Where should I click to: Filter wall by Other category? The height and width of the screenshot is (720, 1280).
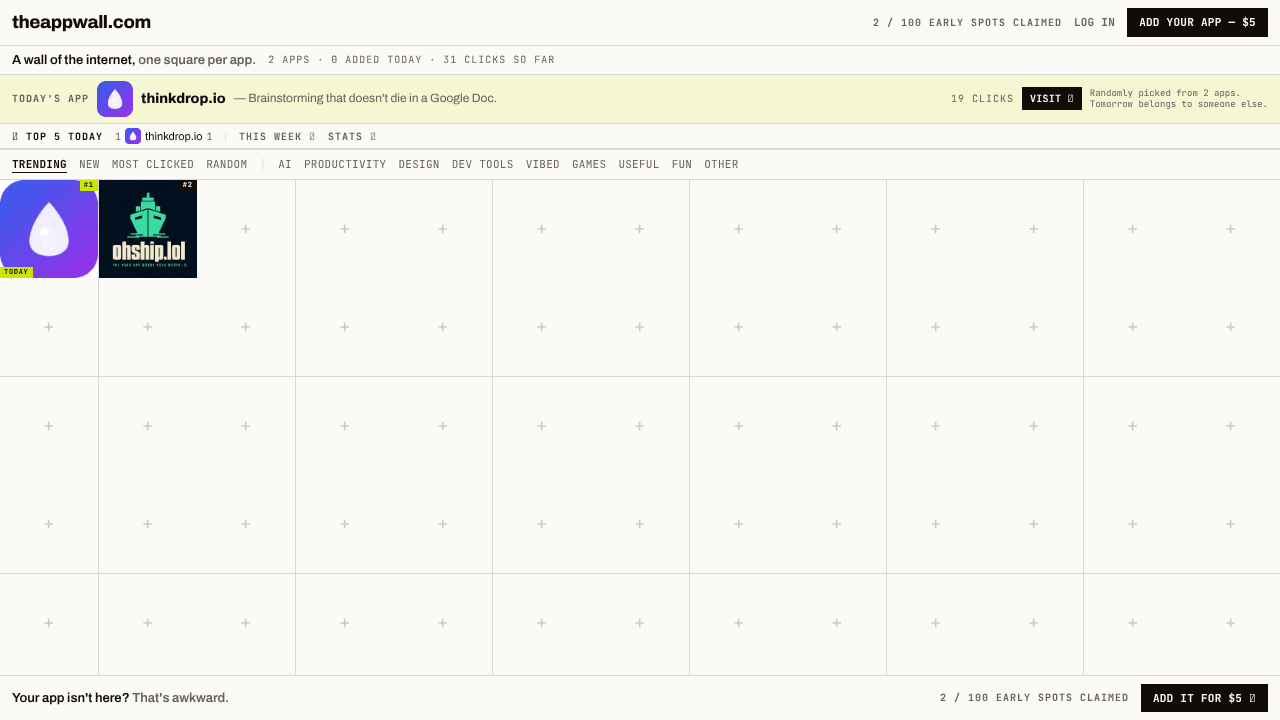721,164
